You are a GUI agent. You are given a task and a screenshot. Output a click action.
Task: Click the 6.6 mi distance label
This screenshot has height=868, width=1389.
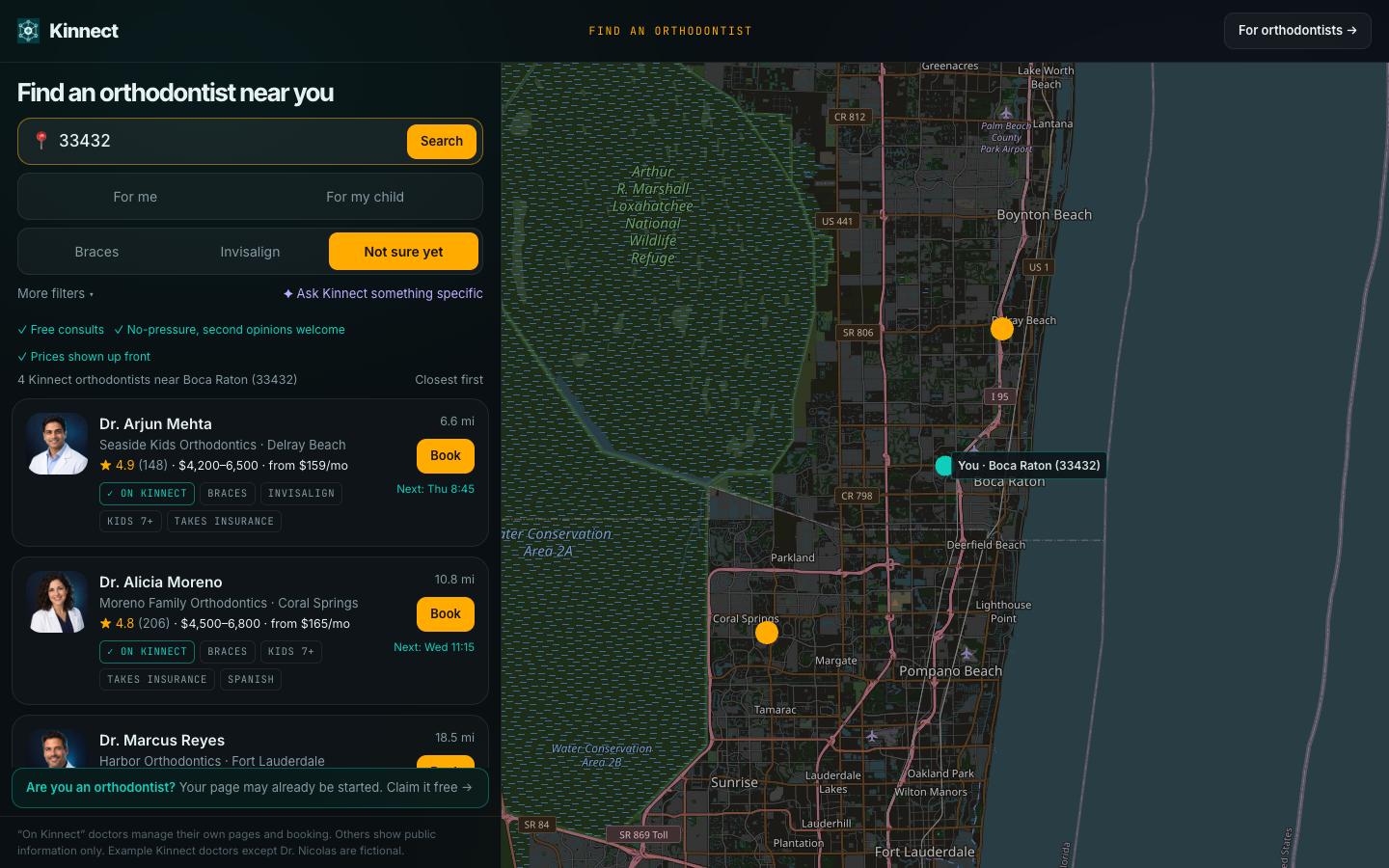(x=457, y=421)
